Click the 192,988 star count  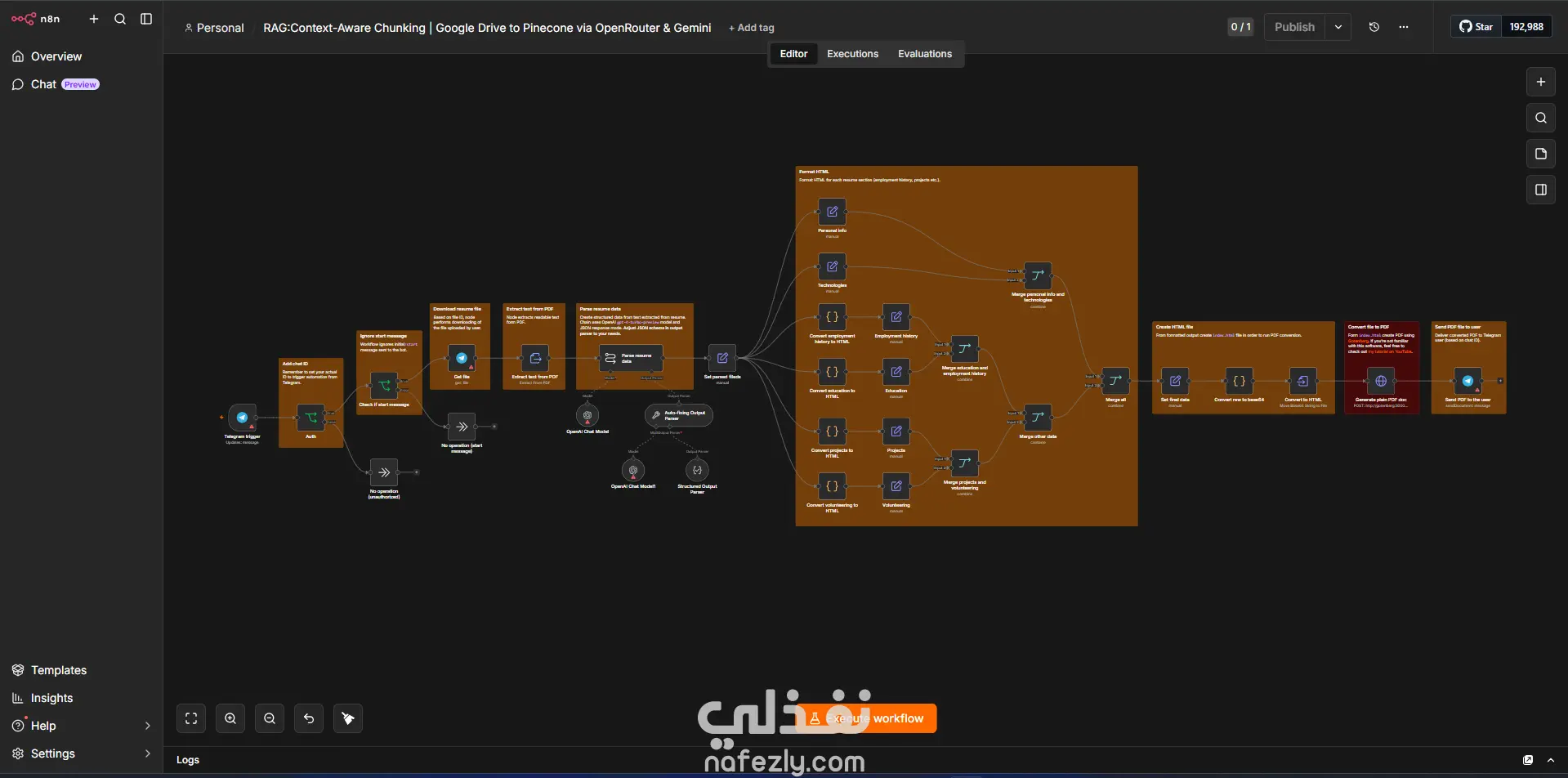pos(1526,27)
